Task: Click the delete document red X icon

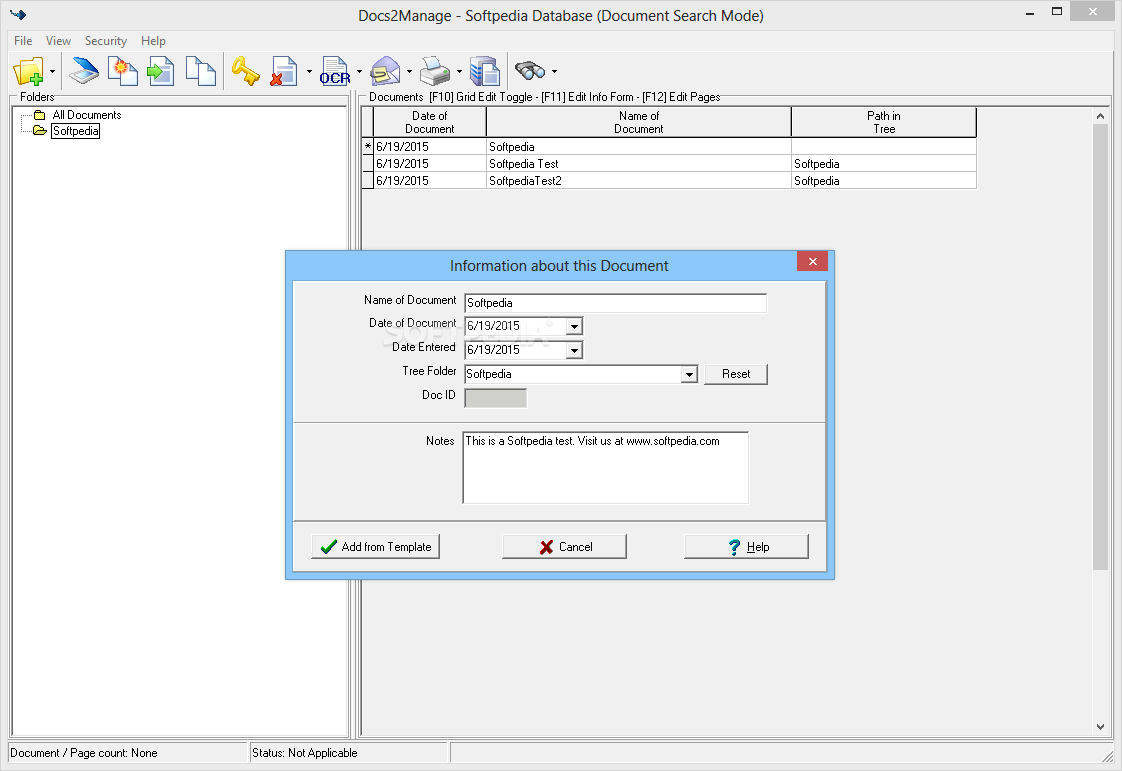Action: point(284,72)
